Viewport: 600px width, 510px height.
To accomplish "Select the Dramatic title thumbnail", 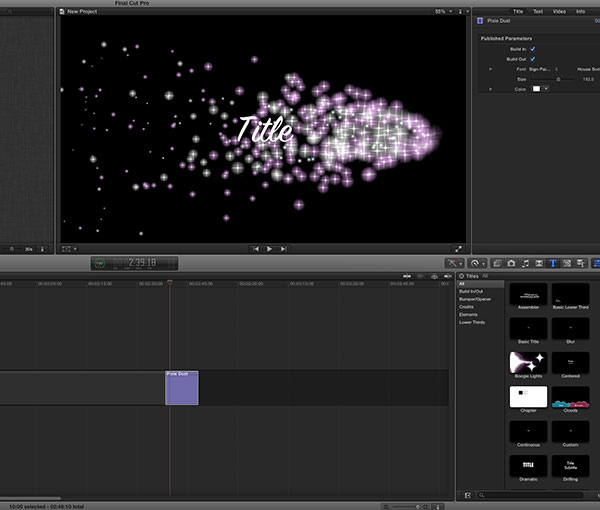I will click(x=528, y=468).
